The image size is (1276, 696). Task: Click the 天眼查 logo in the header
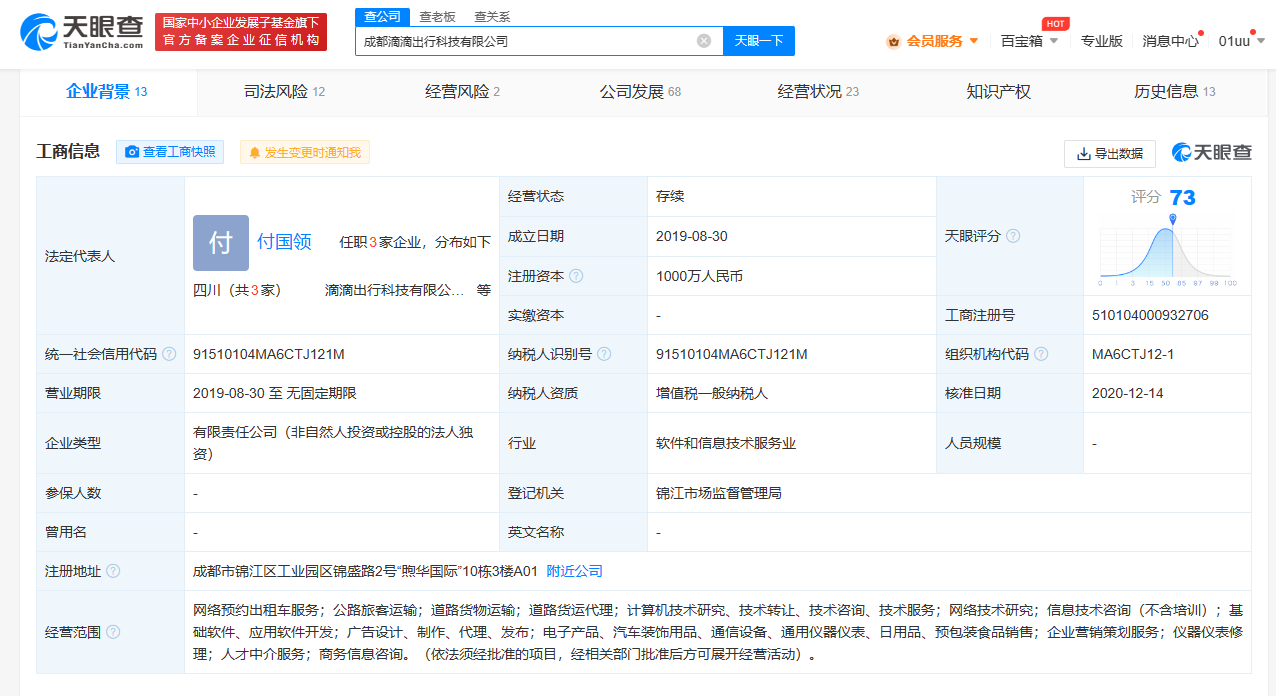82,31
